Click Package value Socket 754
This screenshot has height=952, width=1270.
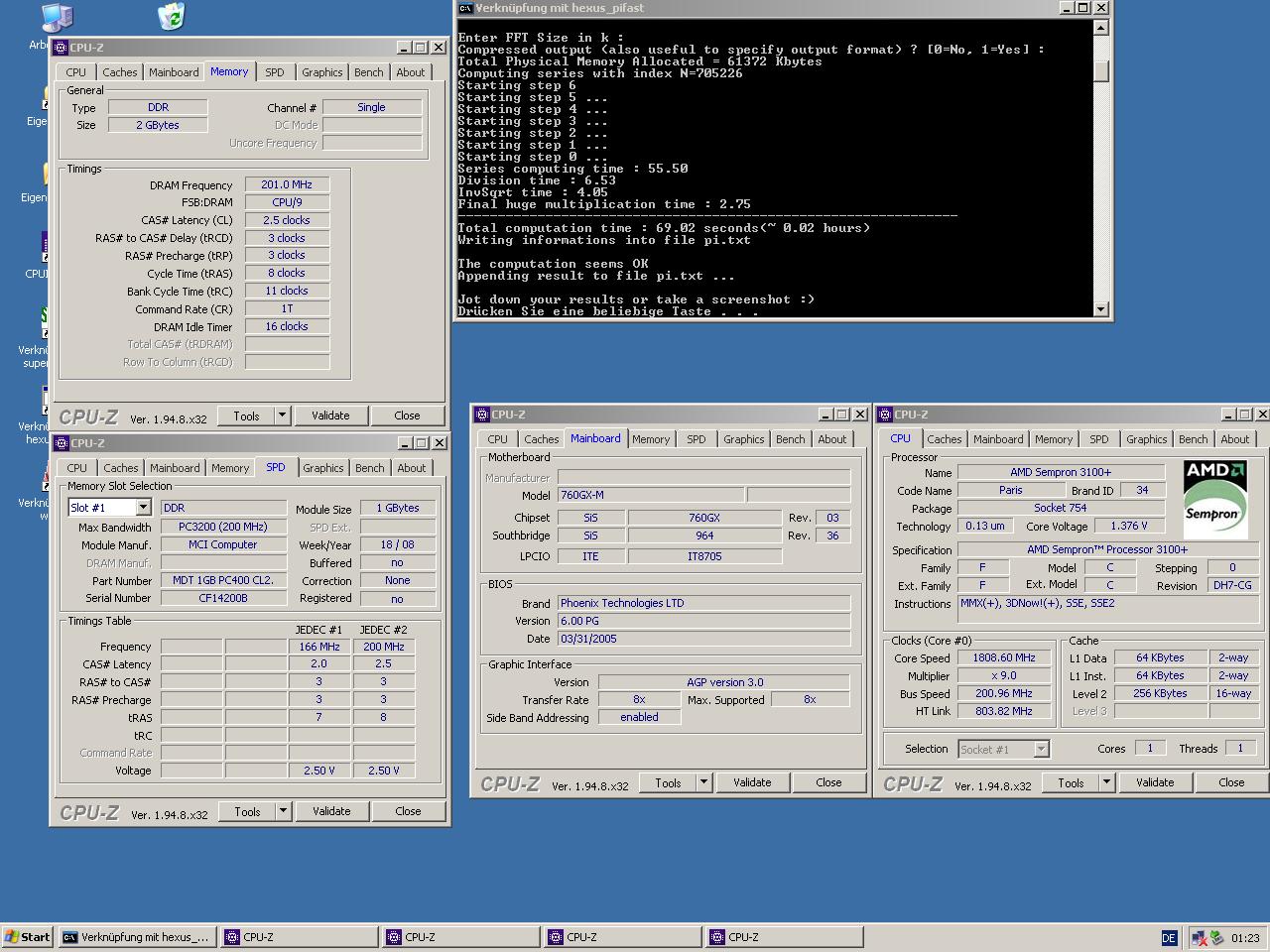click(x=1061, y=508)
